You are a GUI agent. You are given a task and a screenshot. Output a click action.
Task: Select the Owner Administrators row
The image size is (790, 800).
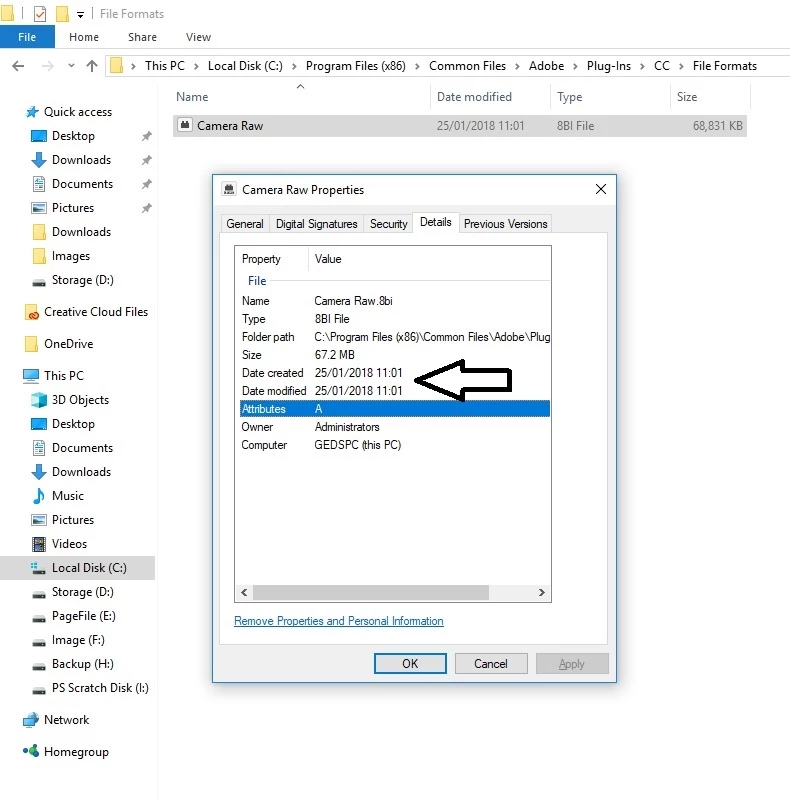click(x=395, y=427)
